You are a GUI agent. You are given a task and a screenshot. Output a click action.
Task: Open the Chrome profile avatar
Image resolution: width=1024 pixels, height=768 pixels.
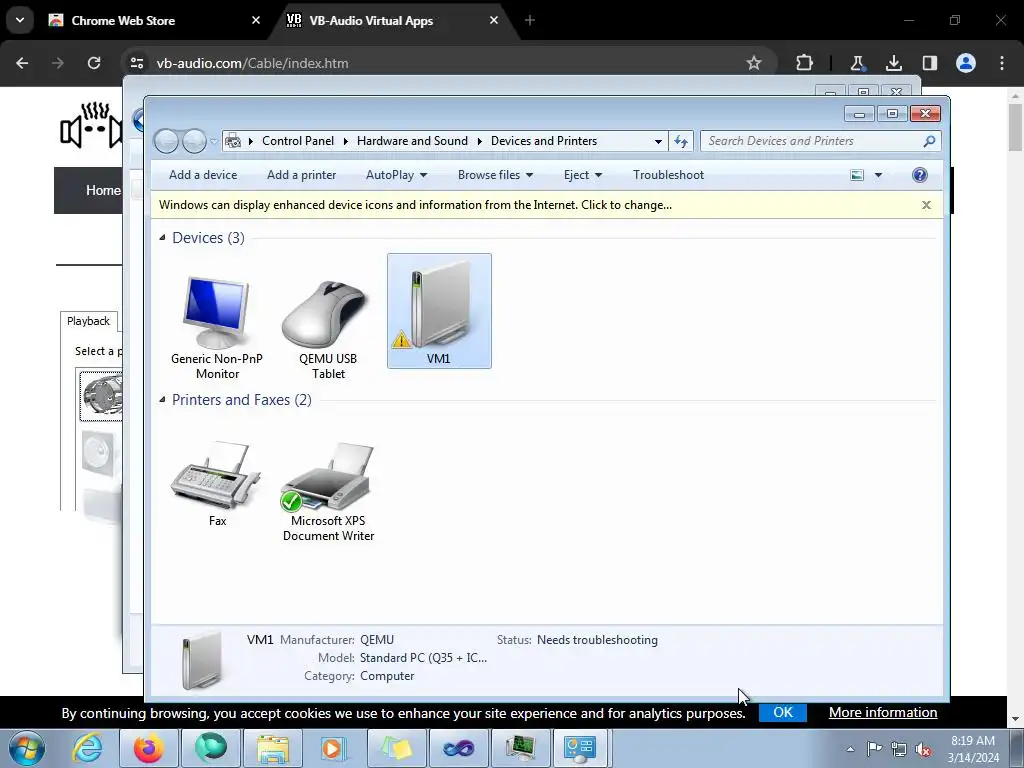[966, 63]
